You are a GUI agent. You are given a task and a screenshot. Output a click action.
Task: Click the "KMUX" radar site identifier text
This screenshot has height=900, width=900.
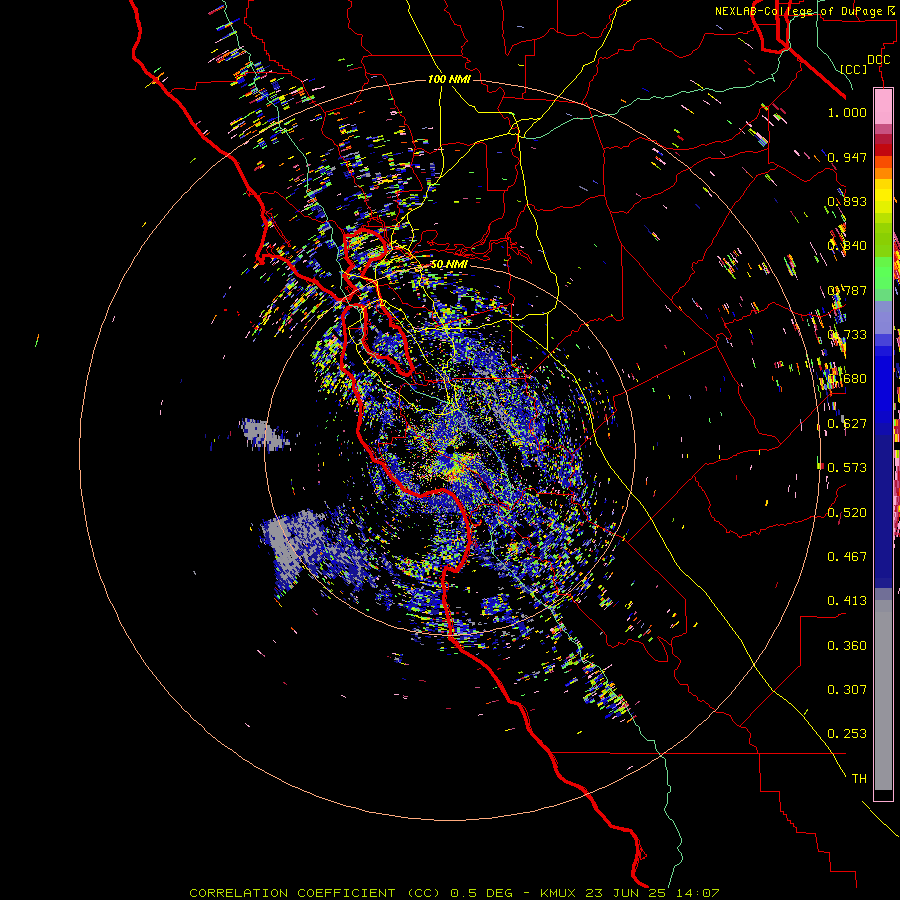[x=560, y=893]
